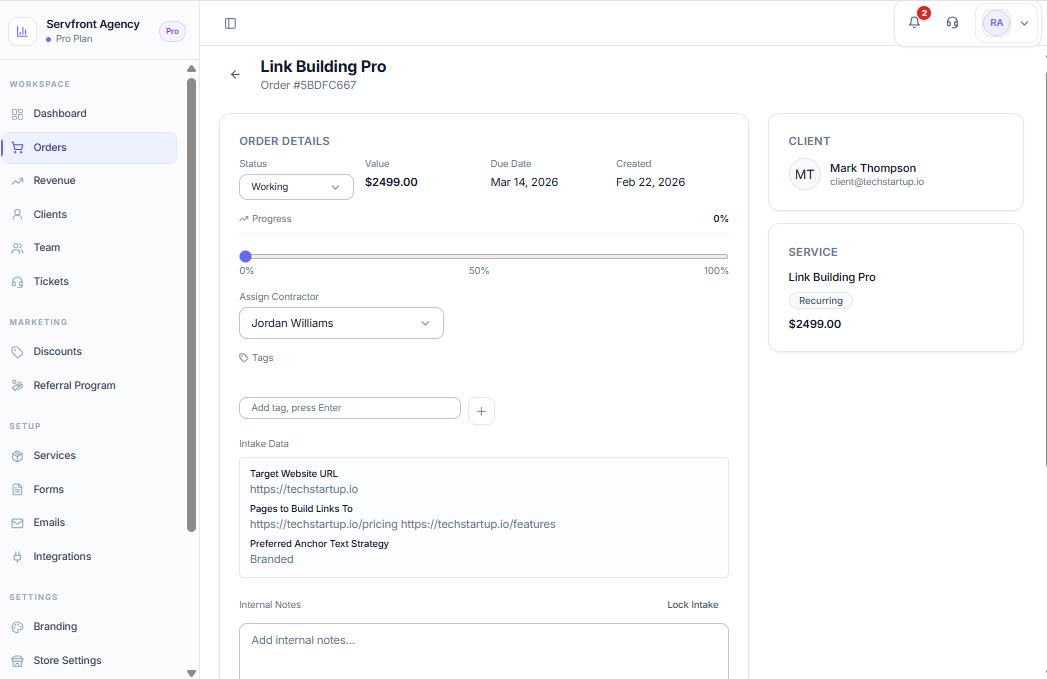Click the order value $2499.00
This screenshot has width=1047, height=679.
tap(391, 182)
